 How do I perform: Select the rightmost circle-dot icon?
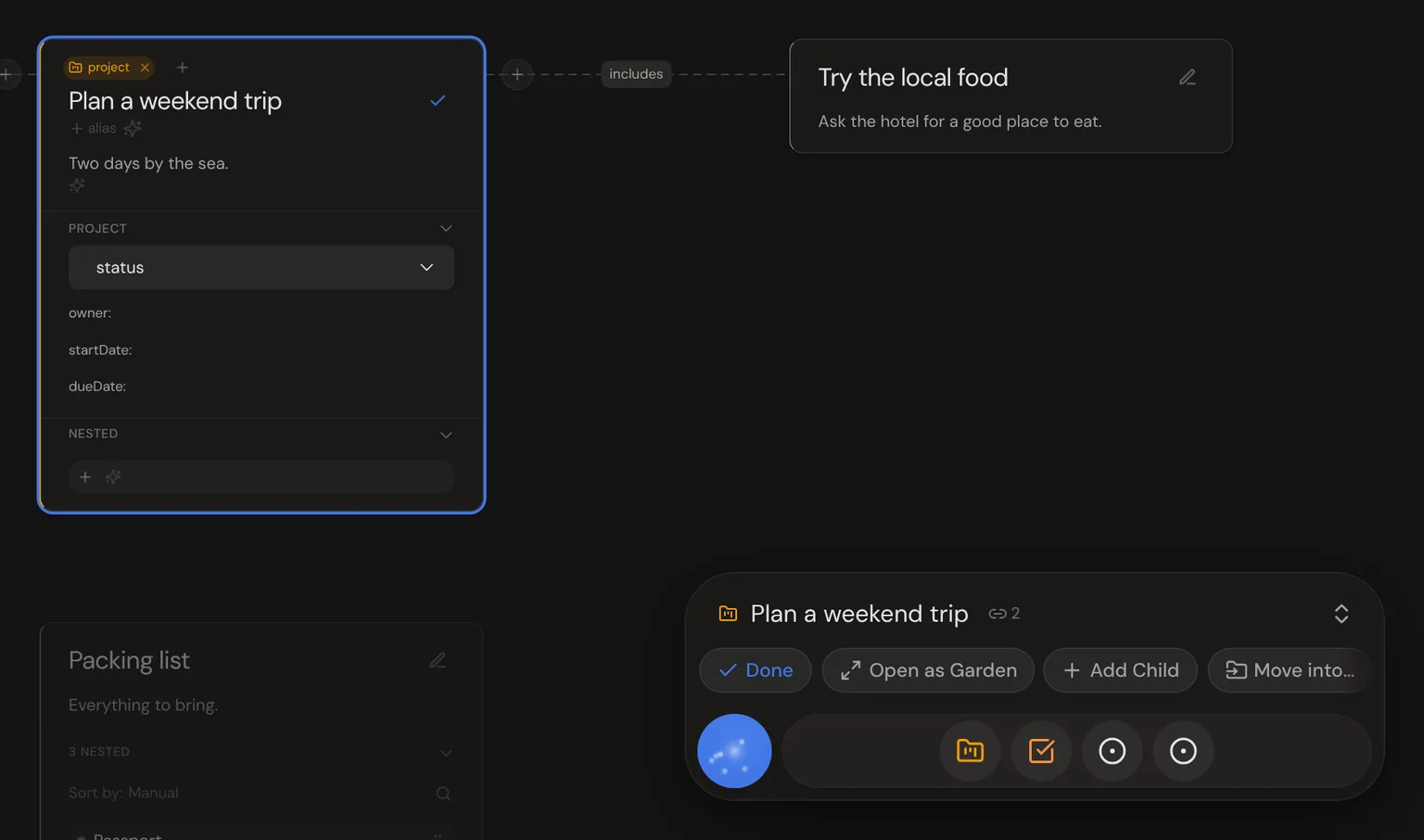pyautogui.click(x=1183, y=751)
